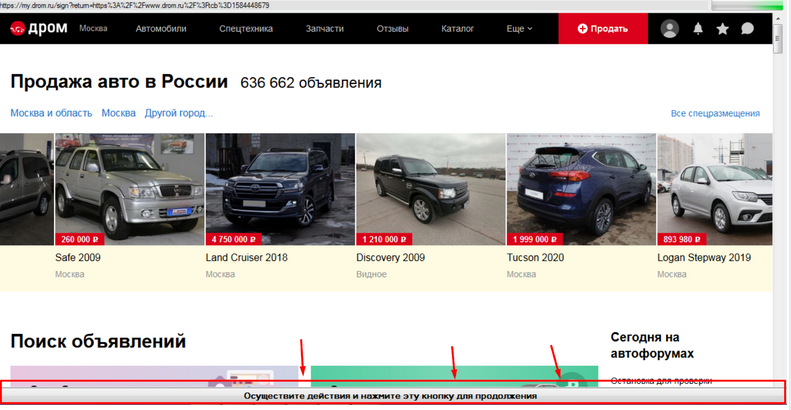The width and height of the screenshot is (791, 410).
Task: Open Другой город... link
Action: point(179,113)
